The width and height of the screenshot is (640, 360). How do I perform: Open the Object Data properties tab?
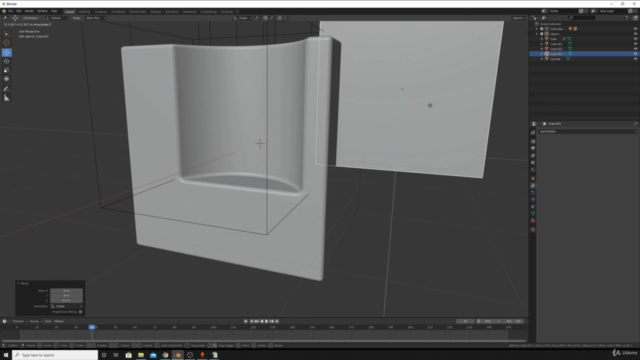533,213
